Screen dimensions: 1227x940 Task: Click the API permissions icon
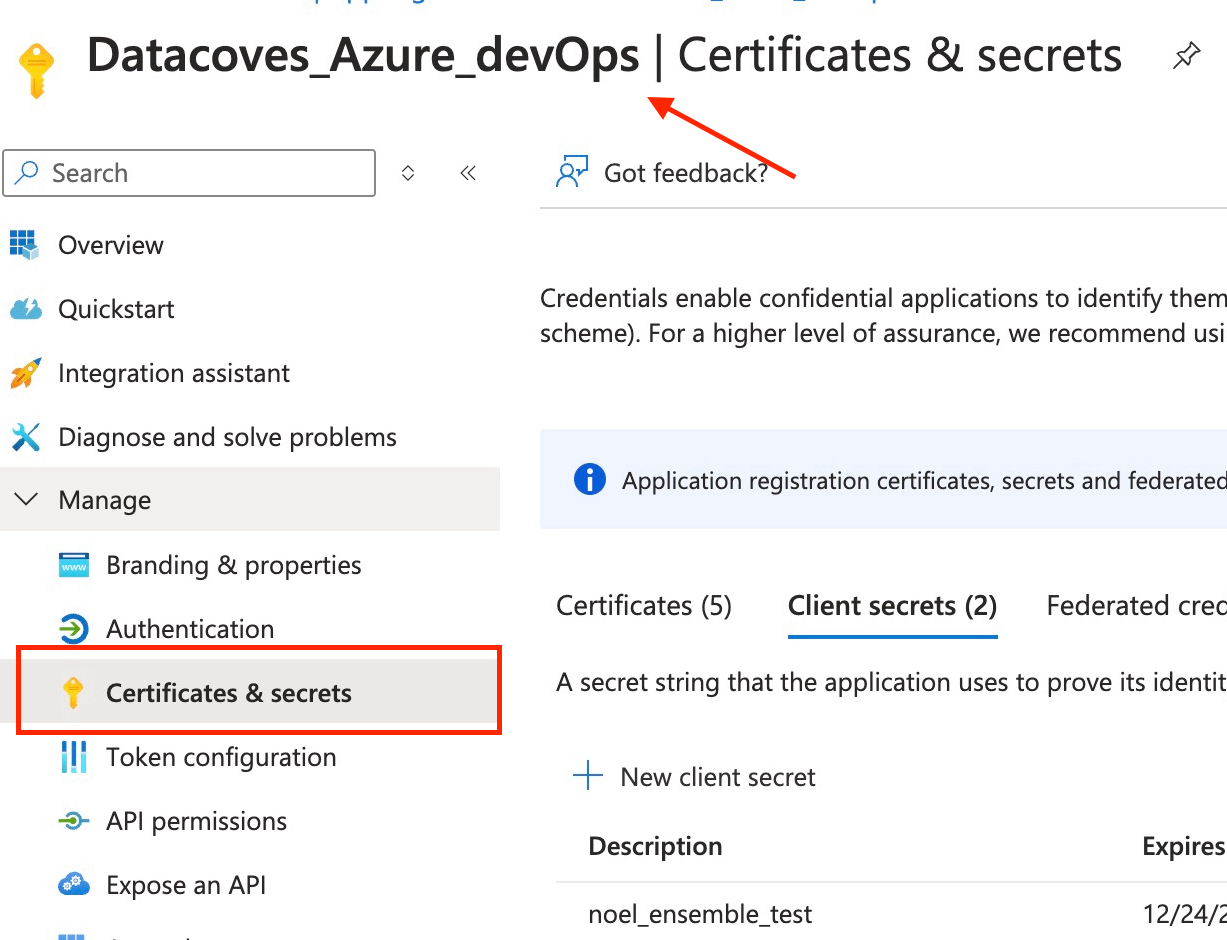74,821
